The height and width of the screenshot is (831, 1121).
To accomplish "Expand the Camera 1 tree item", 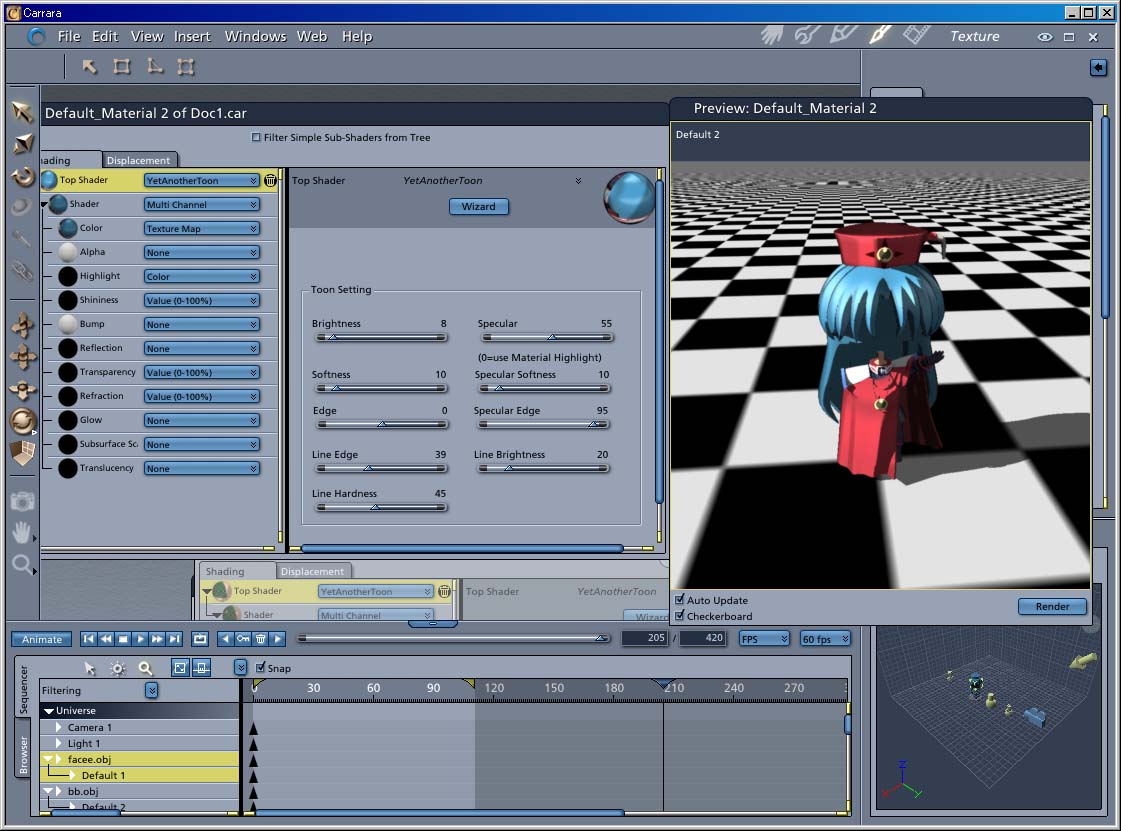I will point(59,728).
